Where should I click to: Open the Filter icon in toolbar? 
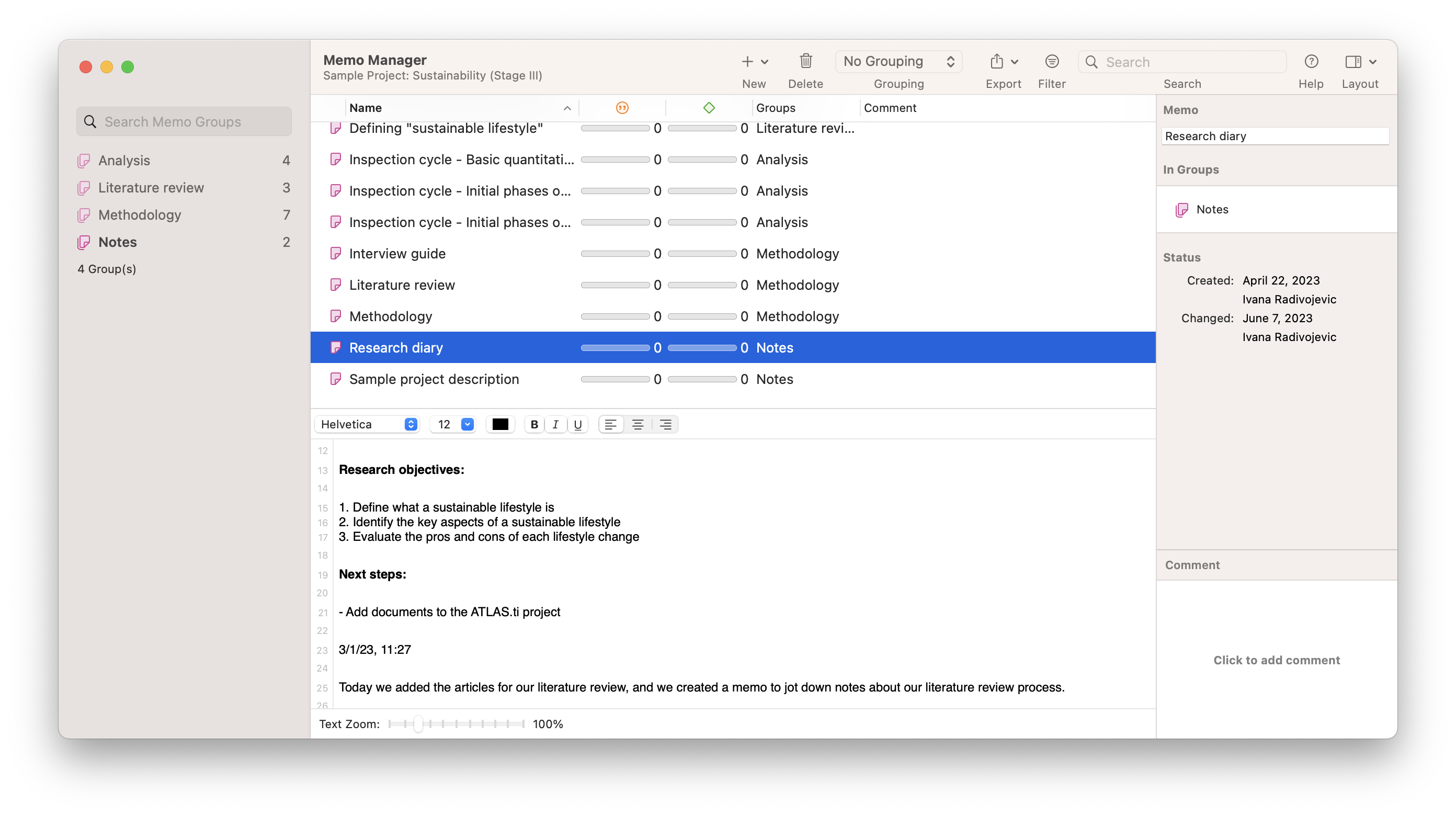[1051, 61]
